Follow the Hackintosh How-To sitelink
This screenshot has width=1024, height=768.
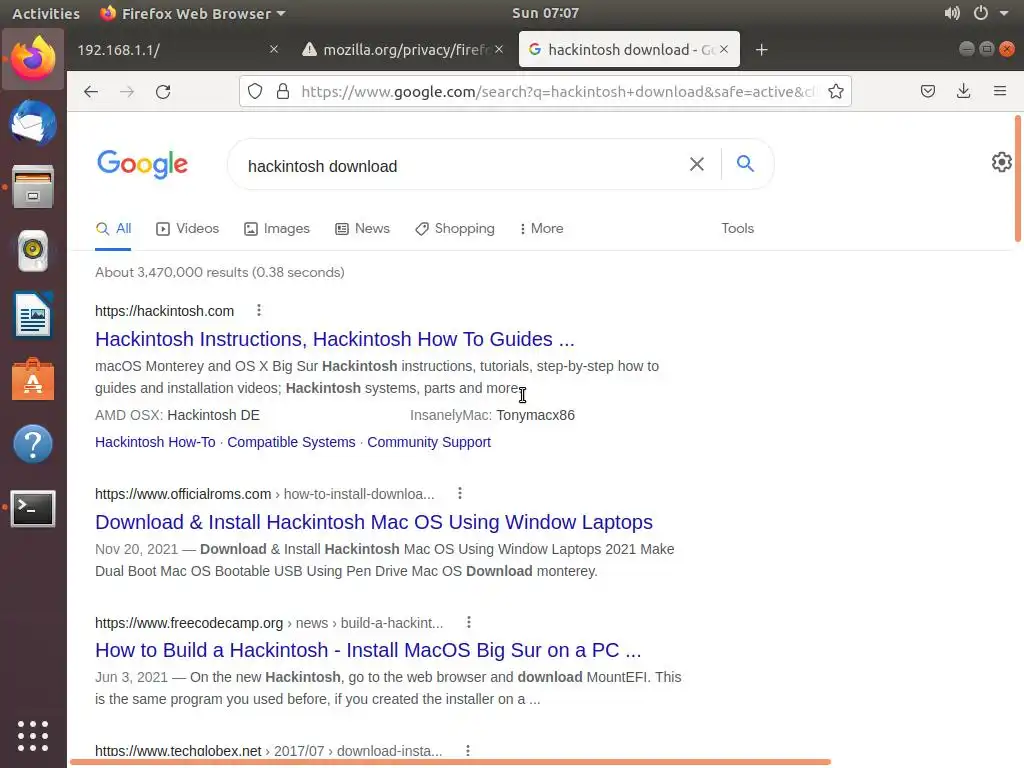click(x=155, y=442)
